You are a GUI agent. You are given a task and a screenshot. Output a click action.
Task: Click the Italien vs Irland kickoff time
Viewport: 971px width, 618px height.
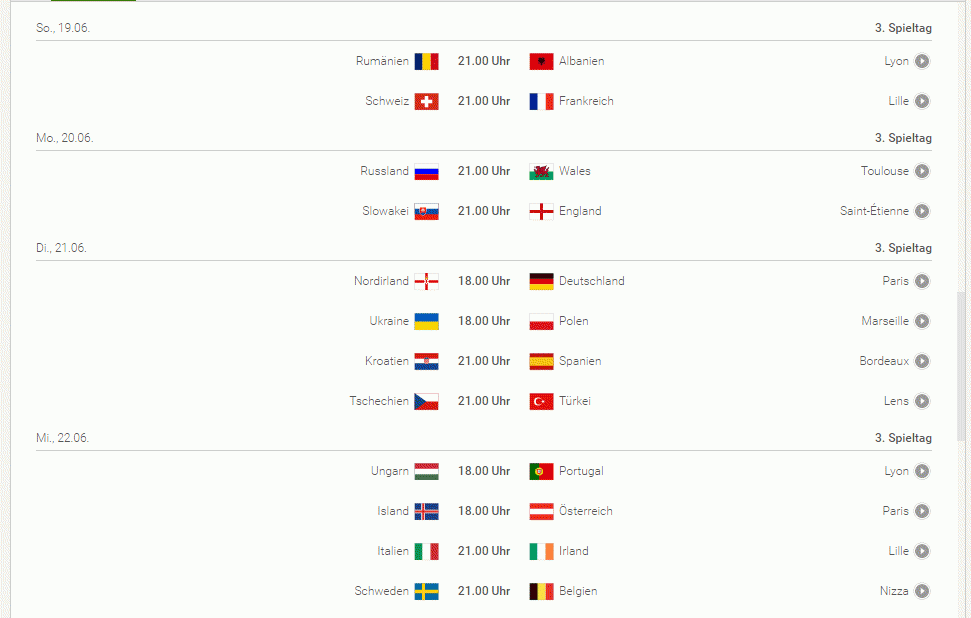point(484,551)
